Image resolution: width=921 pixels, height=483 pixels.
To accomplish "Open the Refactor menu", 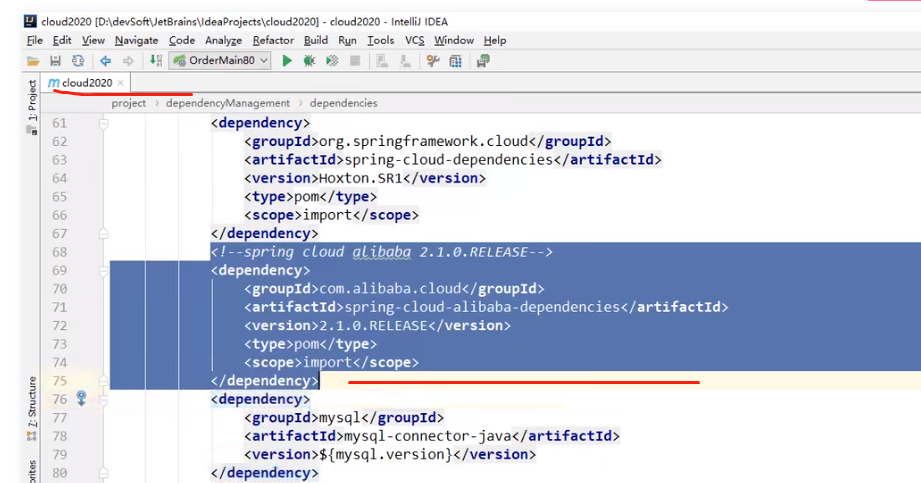I will click(273, 40).
